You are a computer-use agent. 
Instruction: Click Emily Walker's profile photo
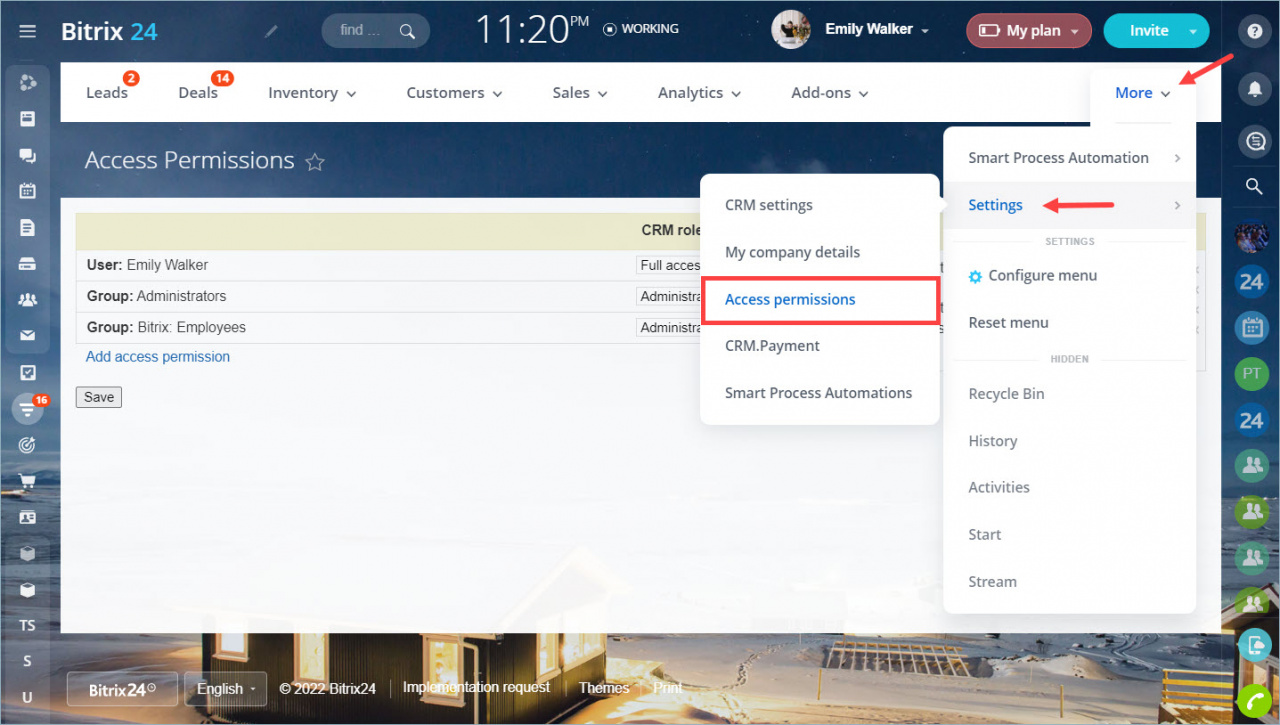click(791, 30)
